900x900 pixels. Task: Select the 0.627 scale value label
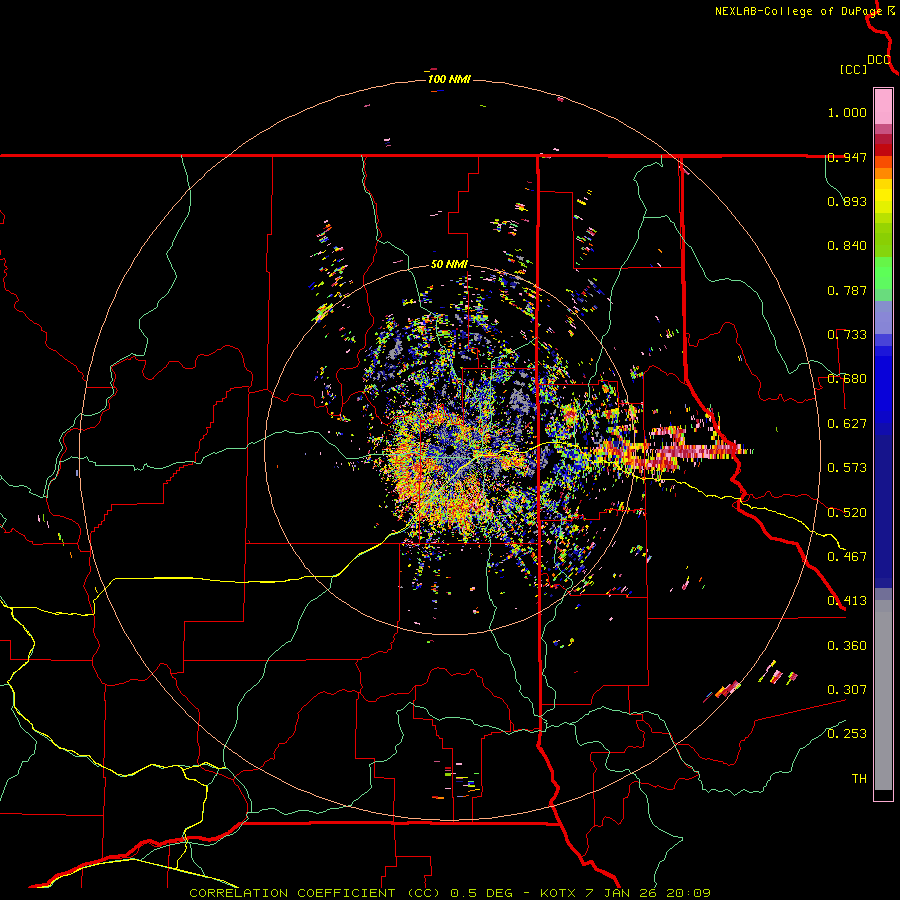coord(847,424)
